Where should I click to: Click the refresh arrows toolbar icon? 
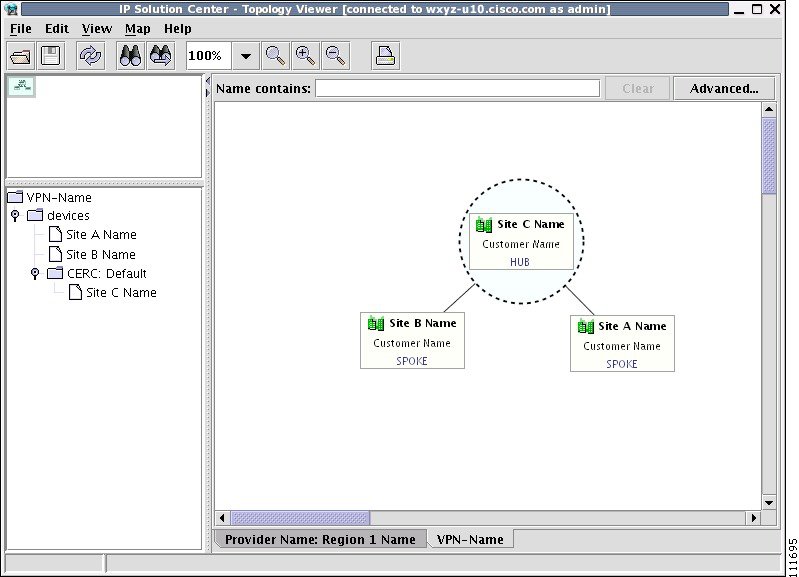[x=90, y=56]
